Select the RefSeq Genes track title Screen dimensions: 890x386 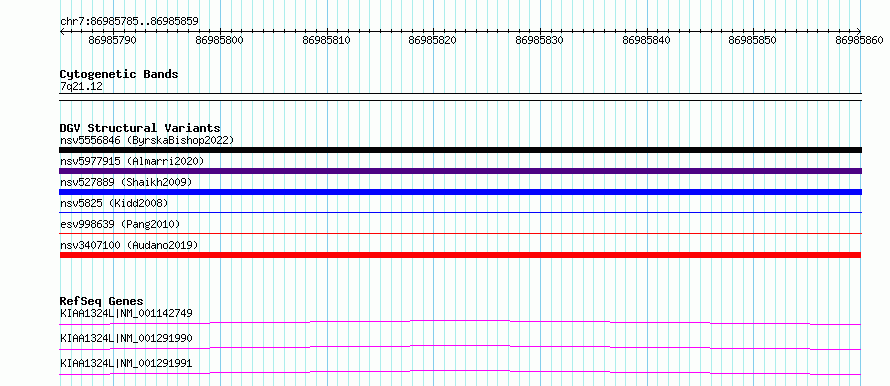tap(102, 301)
